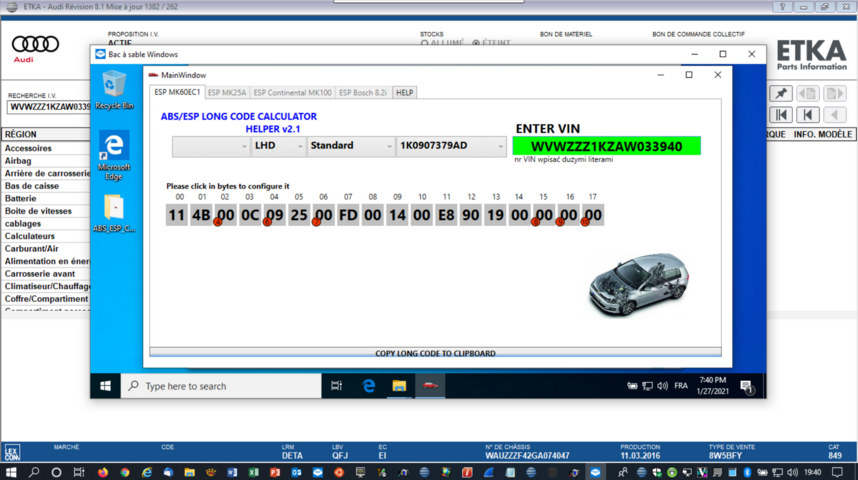Click the greyed ETKA back arrow button
The height and width of the screenshot is (480, 858).
[834, 115]
